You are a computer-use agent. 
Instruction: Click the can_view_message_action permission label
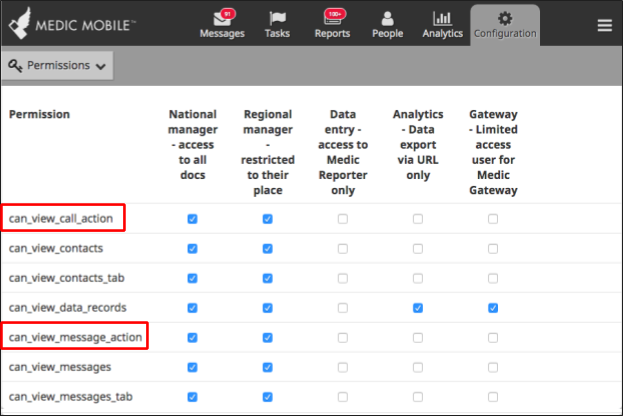click(75, 337)
